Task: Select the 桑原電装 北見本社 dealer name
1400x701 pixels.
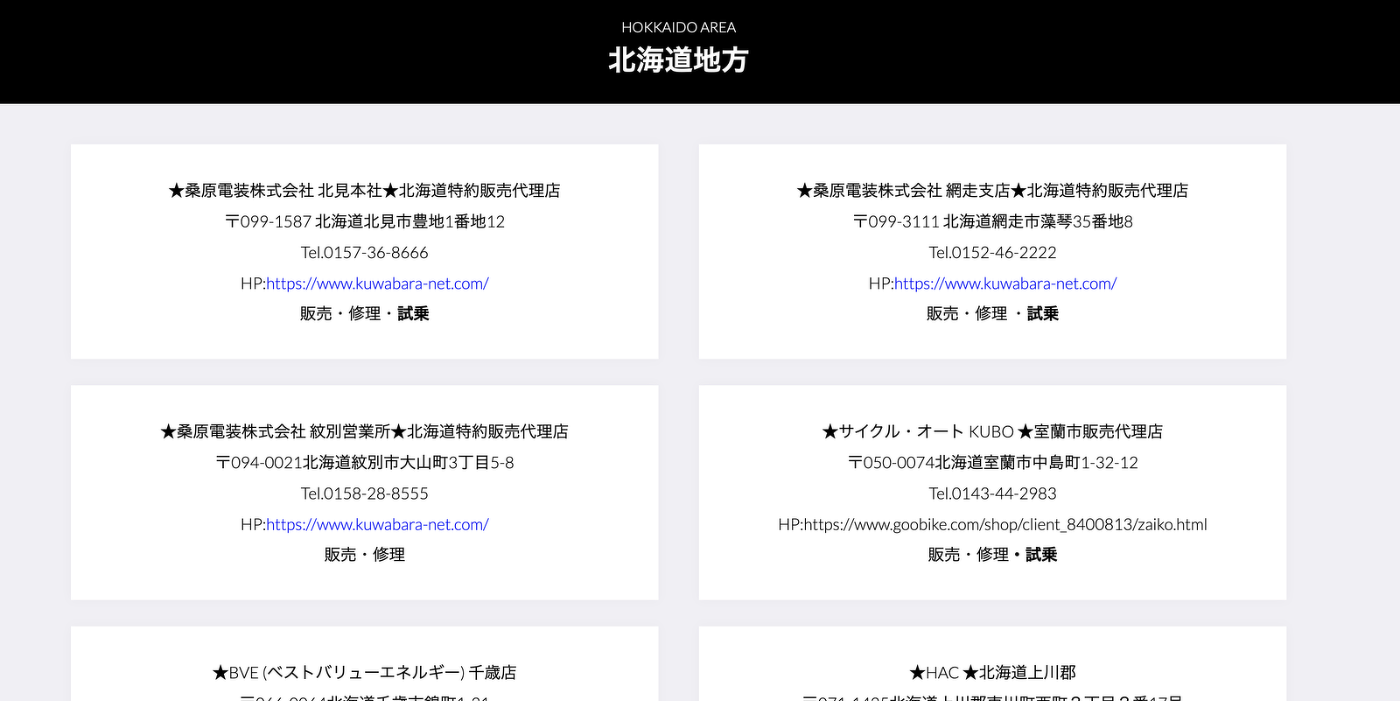Action: (364, 190)
